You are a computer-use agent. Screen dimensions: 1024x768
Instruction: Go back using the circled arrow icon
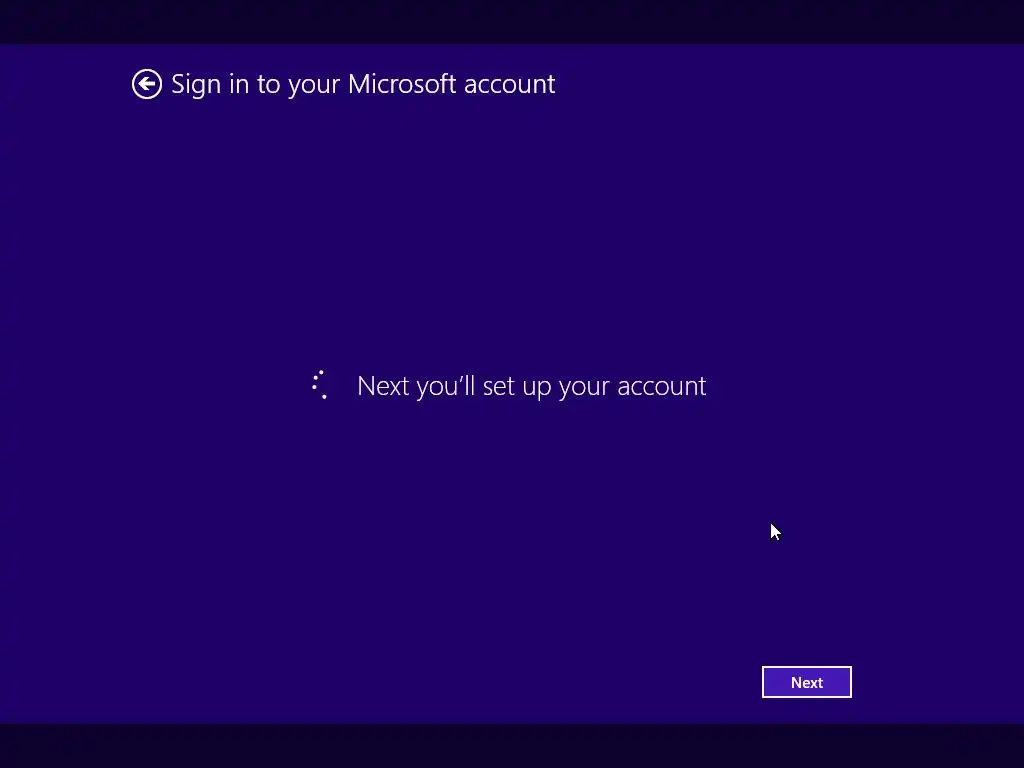(x=147, y=84)
